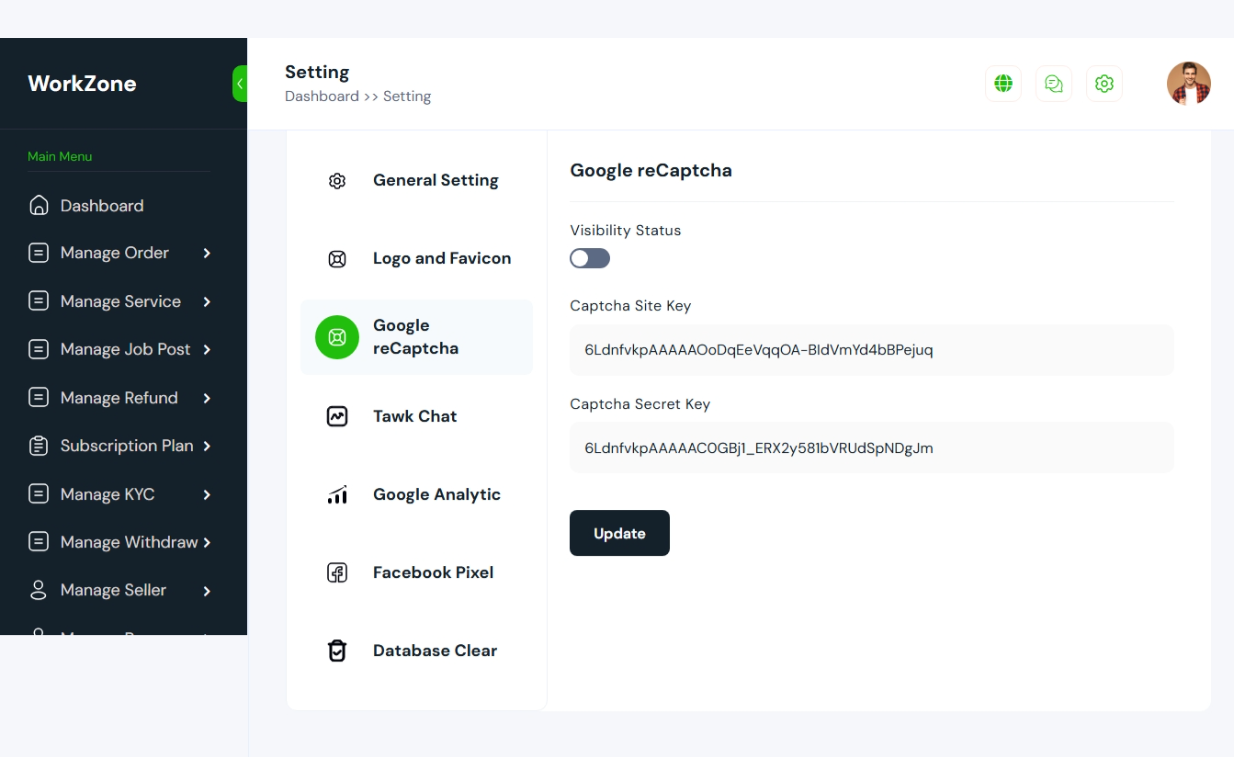Image resolution: width=1234 pixels, height=757 pixels.
Task: Click the Google Analytic bar chart icon
Action: tap(337, 494)
